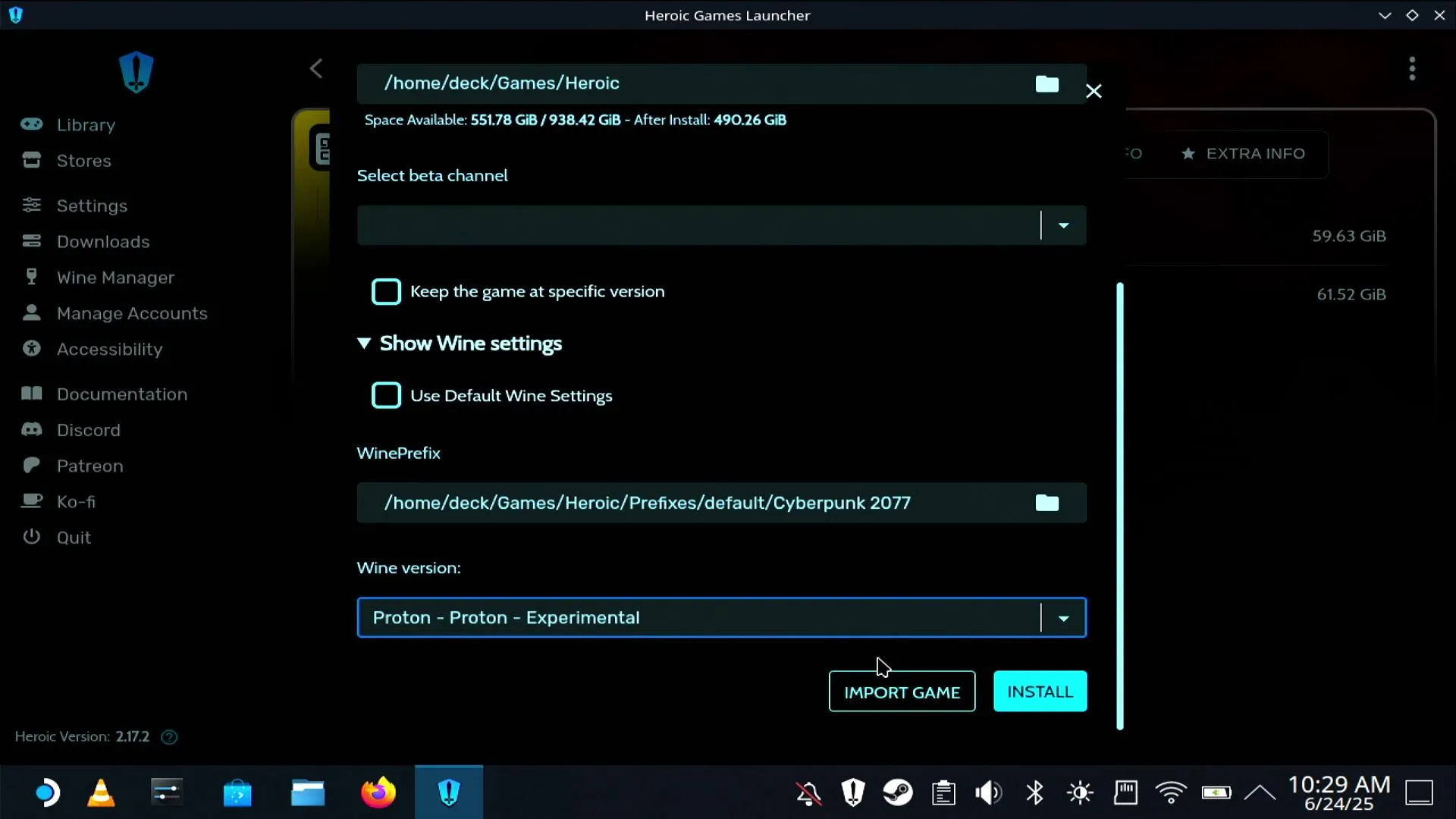Image resolution: width=1456 pixels, height=819 pixels.
Task: Click the Show Desktop button
Action: pos(1419,793)
